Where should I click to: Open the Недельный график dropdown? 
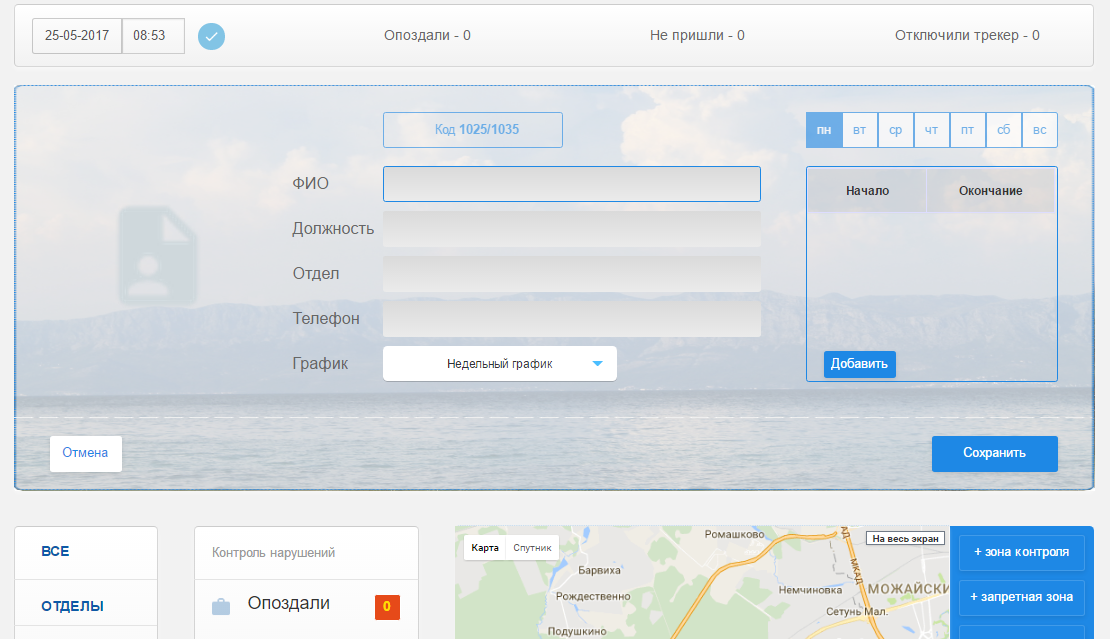[x=499, y=364]
